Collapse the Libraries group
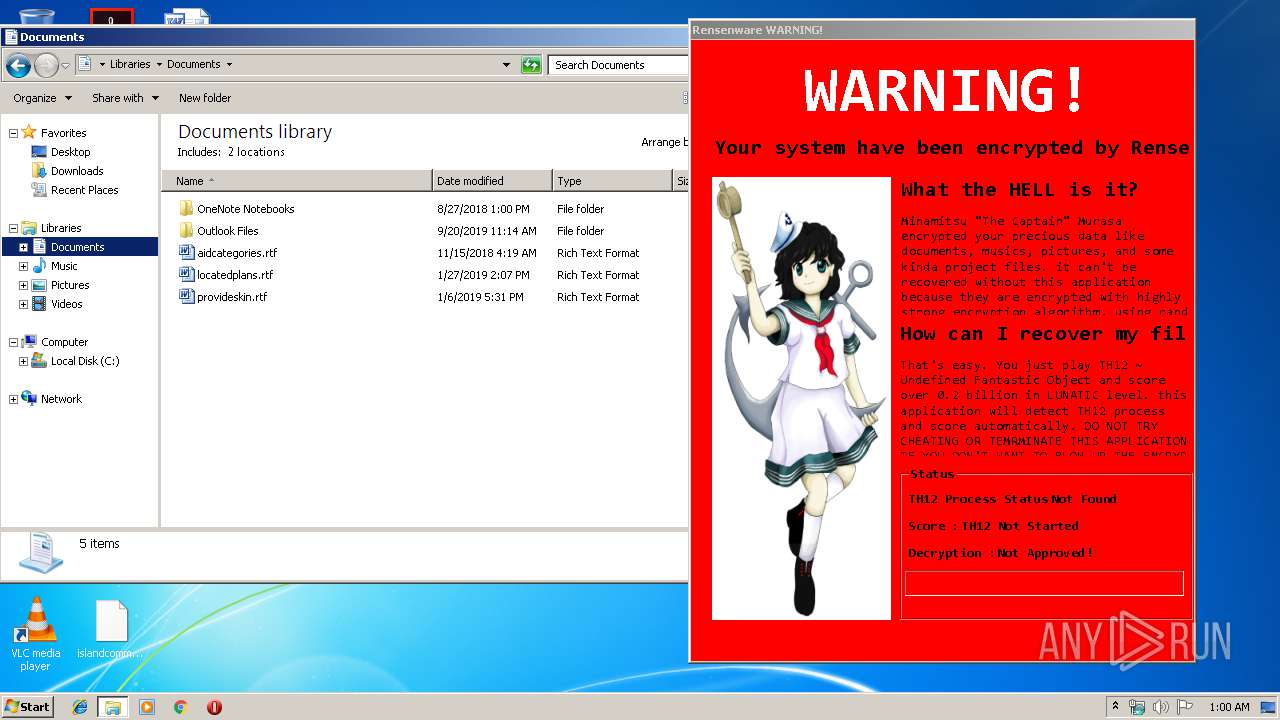Screen dimensions: 1280x720 (13, 228)
